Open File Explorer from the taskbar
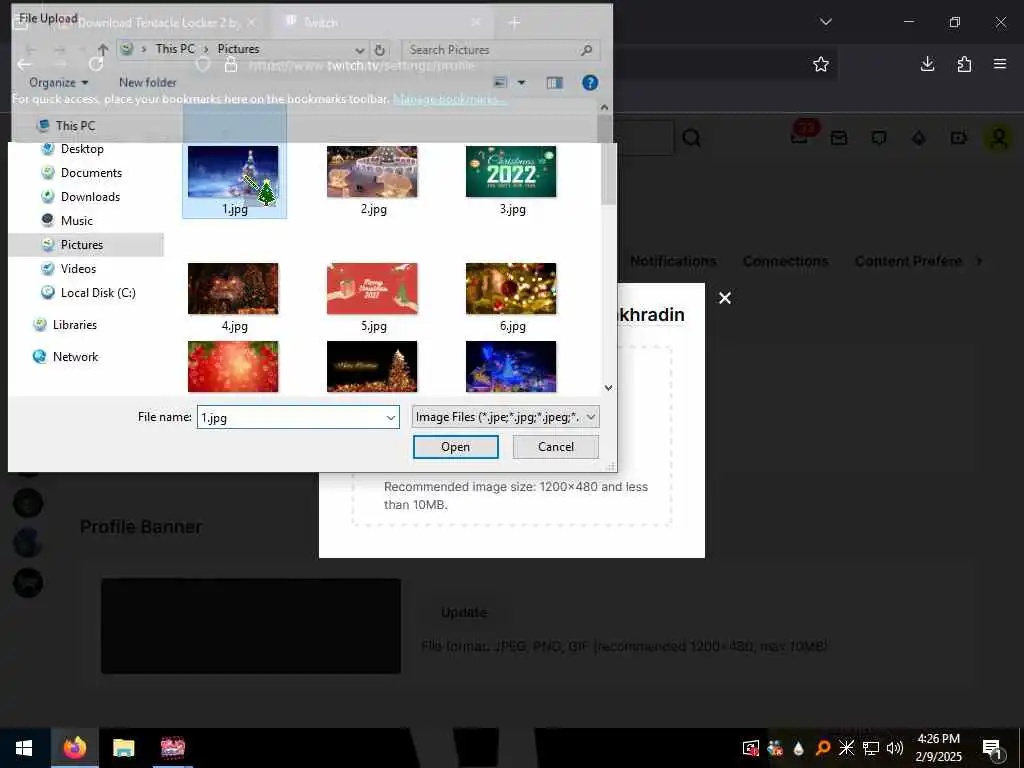This screenshot has width=1024, height=768. [x=123, y=748]
